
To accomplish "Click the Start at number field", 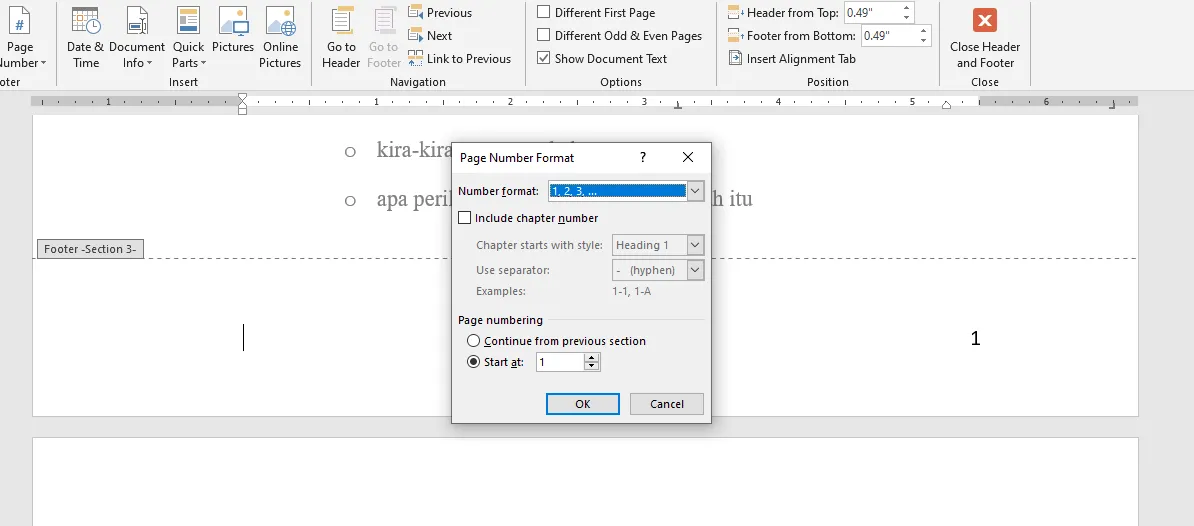I will [x=559, y=363].
